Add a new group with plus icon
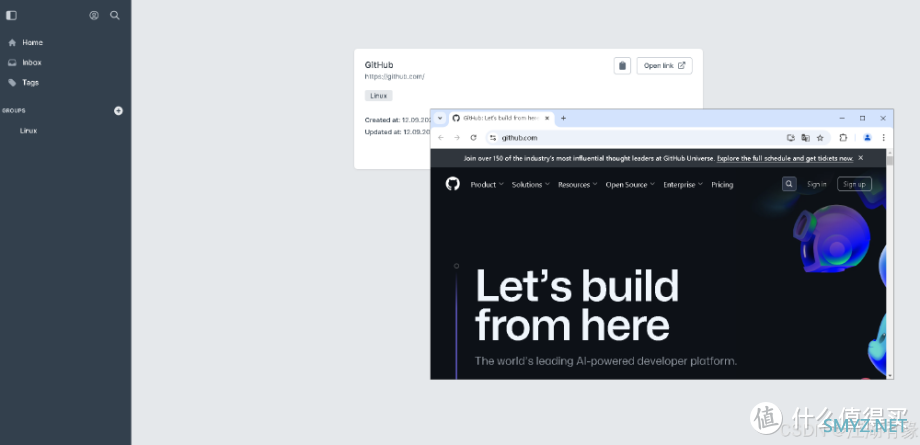 pos(118,111)
